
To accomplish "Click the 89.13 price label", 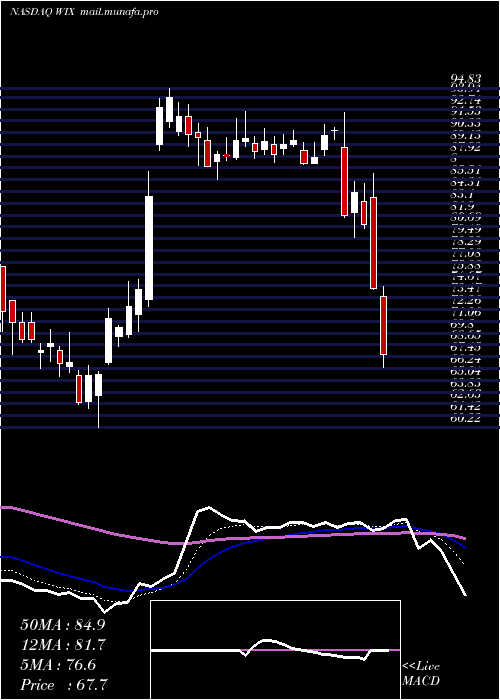I will coord(465,135).
